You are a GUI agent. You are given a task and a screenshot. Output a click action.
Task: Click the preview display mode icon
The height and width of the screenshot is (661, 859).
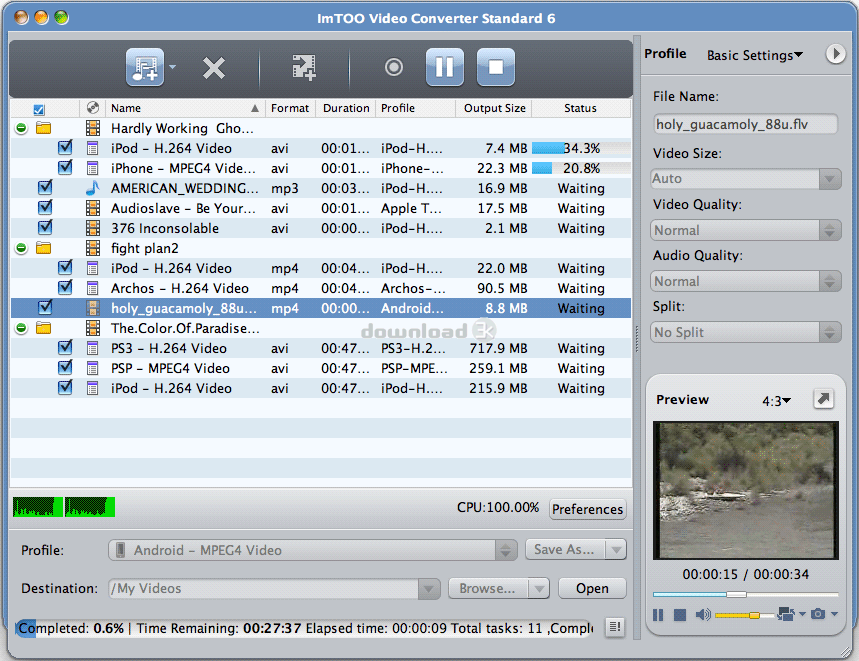click(x=786, y=614)
